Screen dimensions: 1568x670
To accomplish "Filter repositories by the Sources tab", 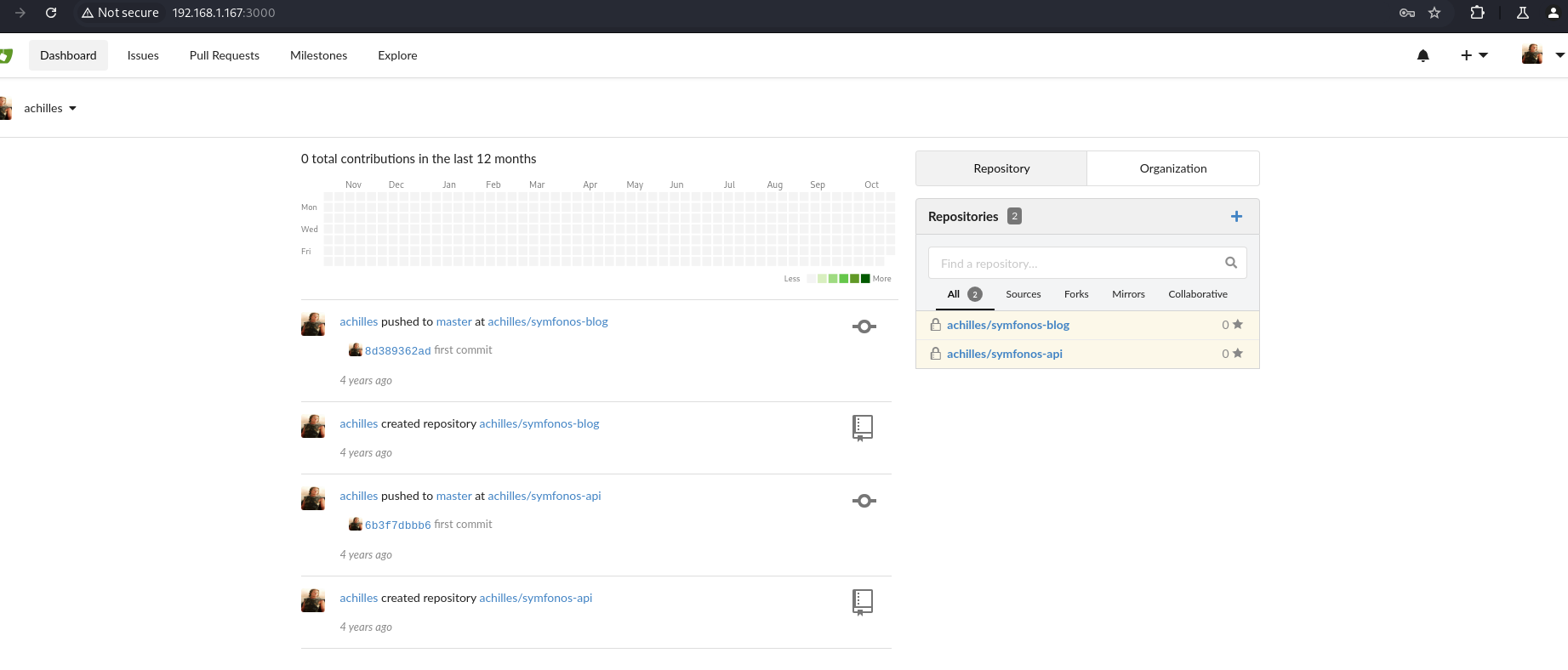I will (1023, 294).
